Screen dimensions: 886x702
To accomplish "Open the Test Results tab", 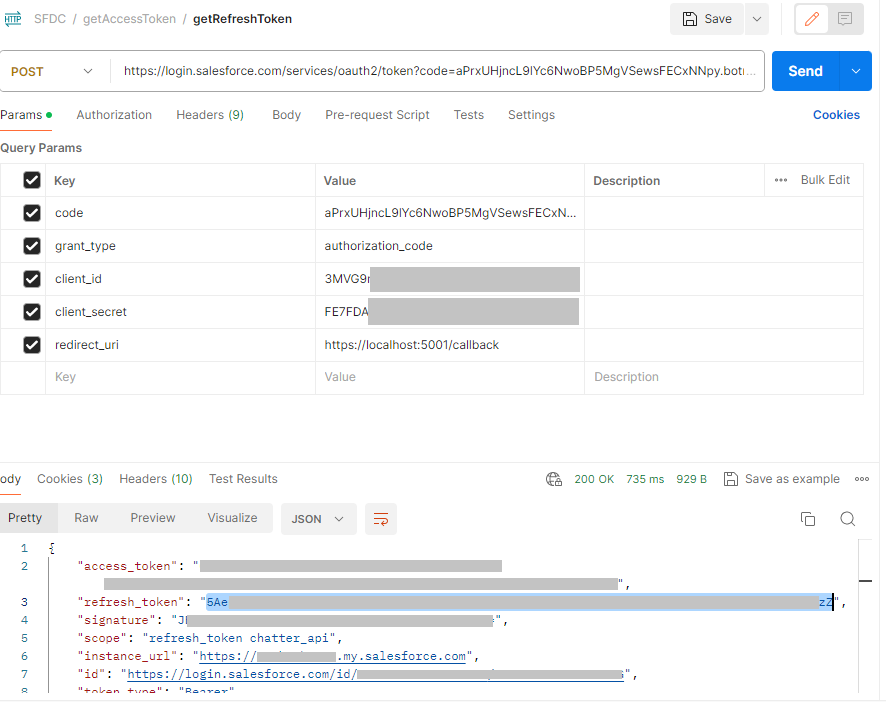I will tap(243, 479).
